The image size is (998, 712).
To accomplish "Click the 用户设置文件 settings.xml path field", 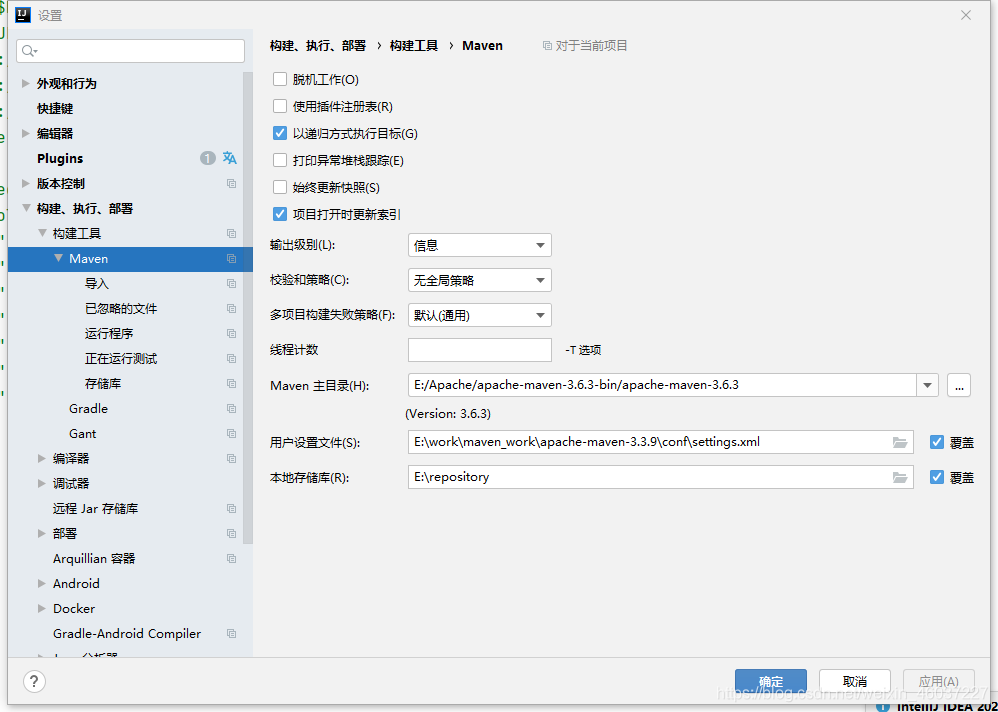I will [661, 442].
